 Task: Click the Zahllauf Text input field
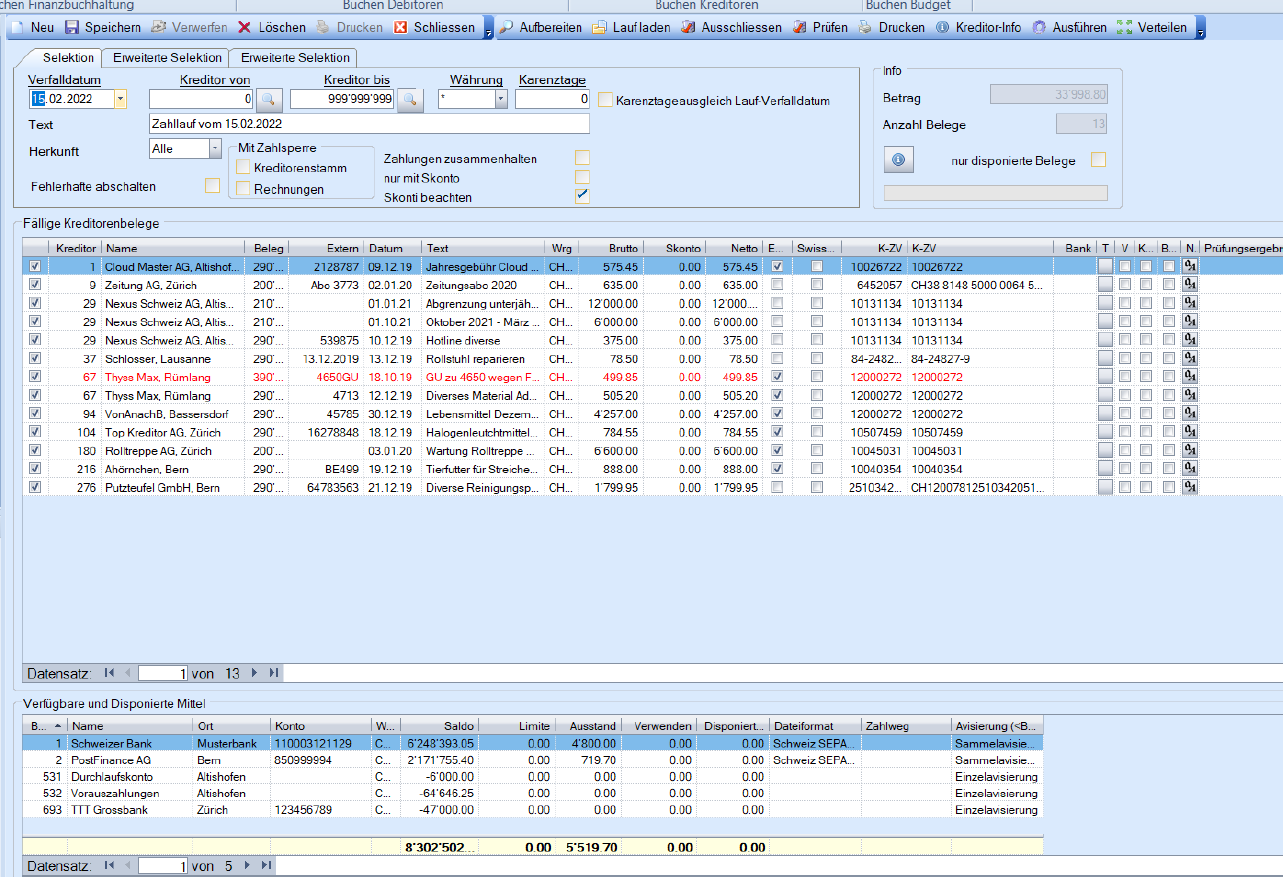368,124
